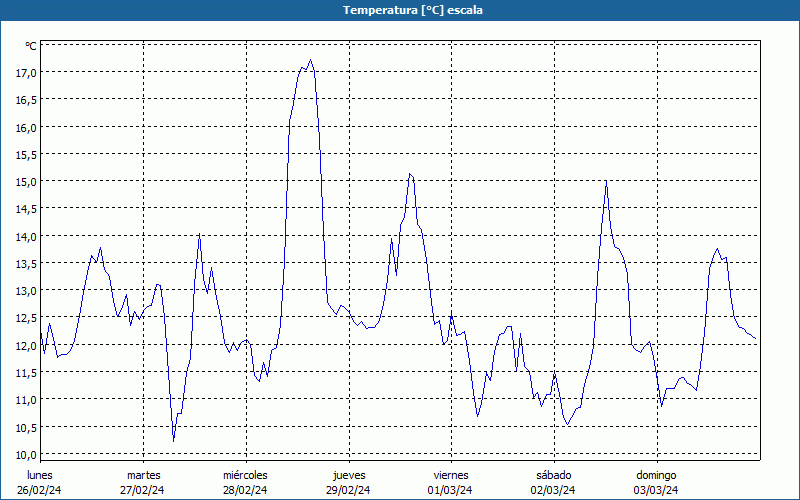Click the 'lunes' day label
800x500 pixels.
point(40,475)
